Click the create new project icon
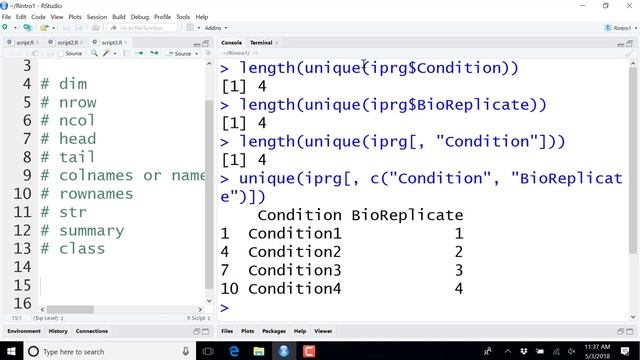This screenshot has width=640, height=360. click(27, 28)
